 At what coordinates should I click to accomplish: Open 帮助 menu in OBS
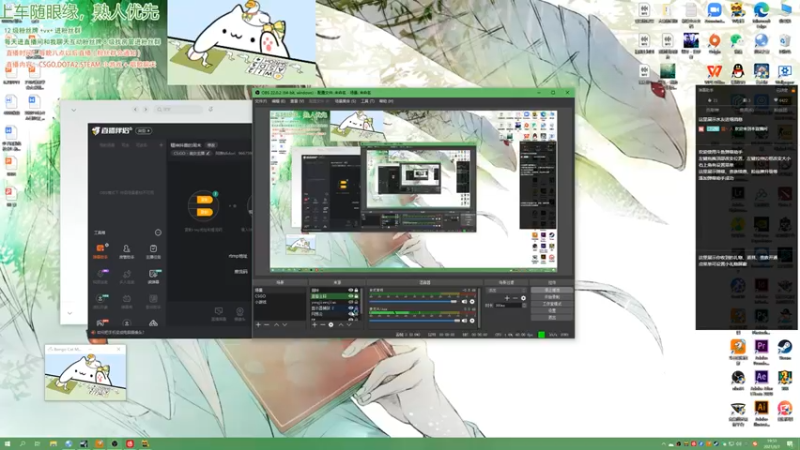pyautogui.click(x=386, y=101)
